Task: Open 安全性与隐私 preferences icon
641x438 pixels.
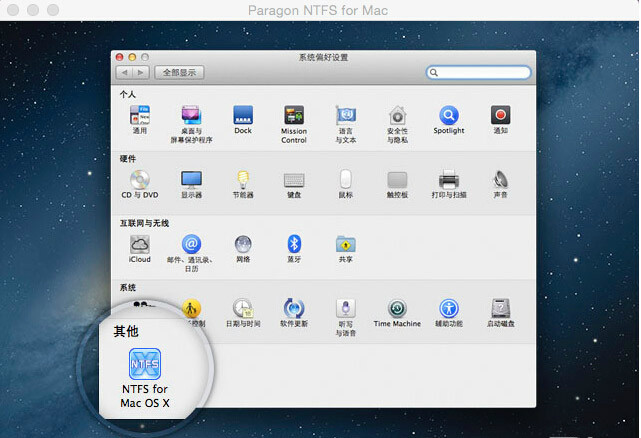Action: tap(397, 115)
